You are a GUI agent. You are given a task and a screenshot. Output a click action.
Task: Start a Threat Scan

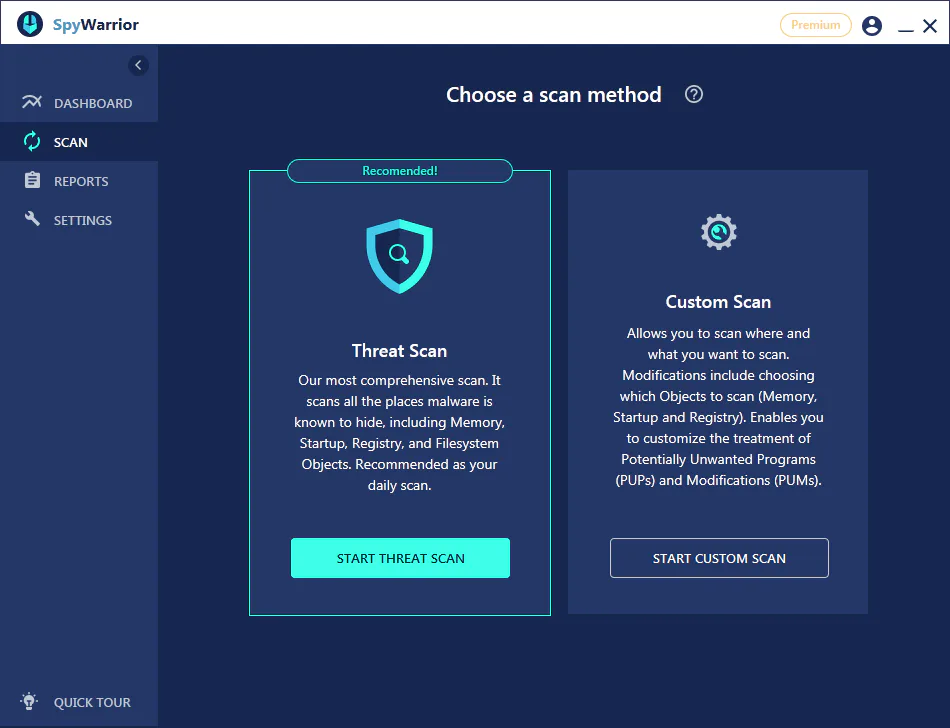pyautogui.click(x=399, y=558)
